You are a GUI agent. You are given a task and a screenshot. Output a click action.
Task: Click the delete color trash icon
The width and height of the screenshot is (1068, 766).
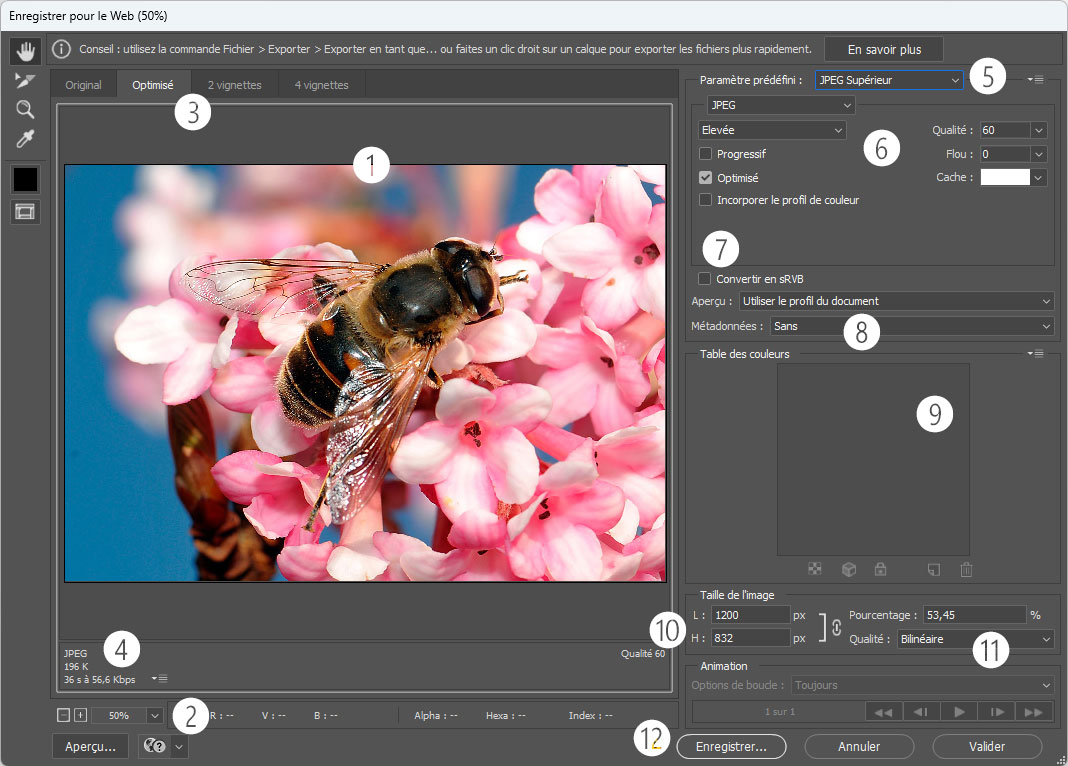(966, 569)
